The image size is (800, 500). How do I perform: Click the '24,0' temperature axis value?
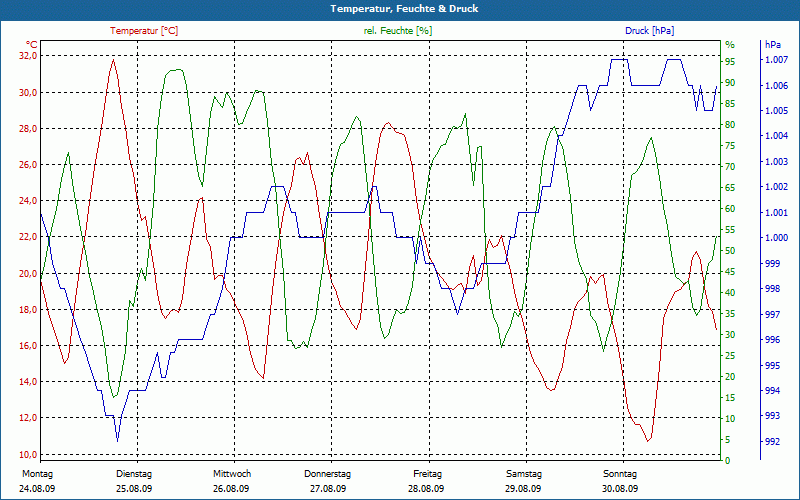tap(28, 201)
